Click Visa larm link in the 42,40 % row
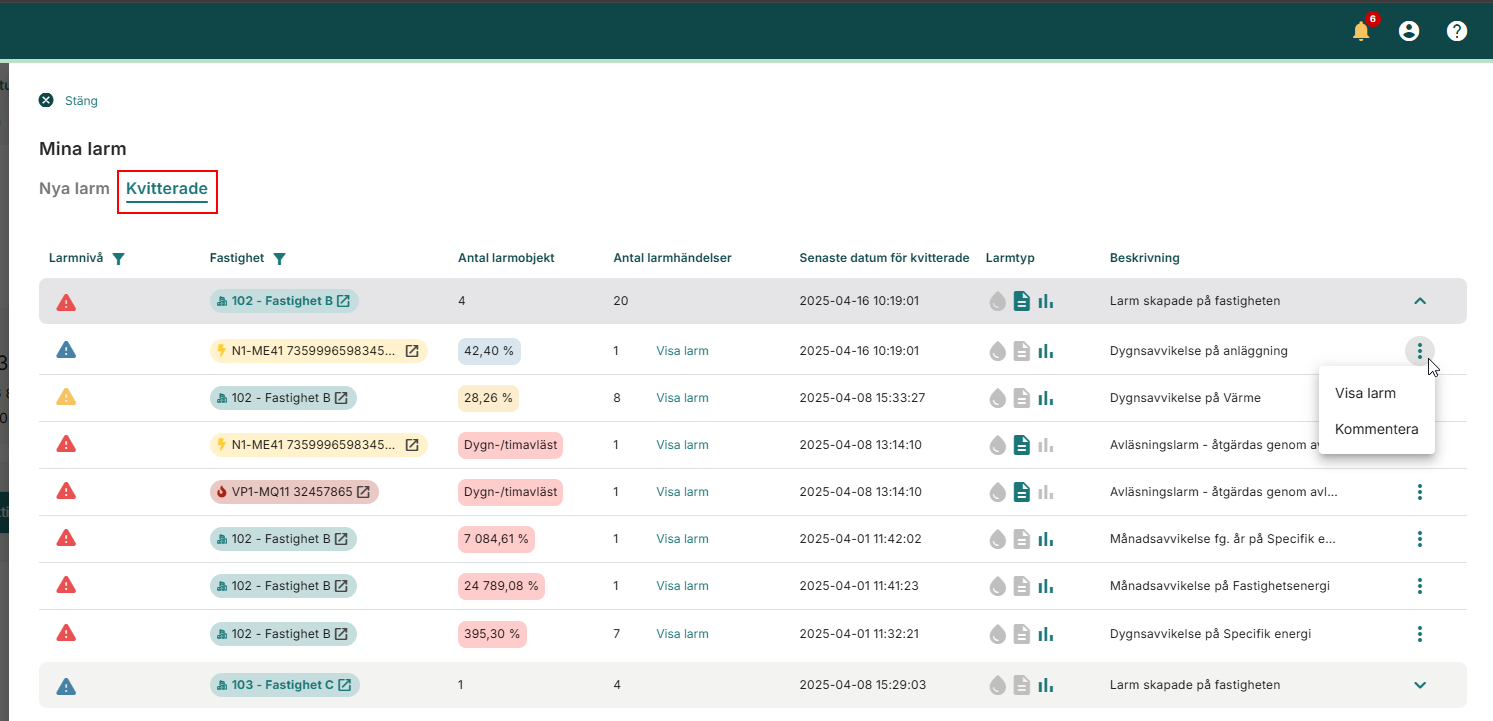This screenshot has height=721, width=1493. 682,351
